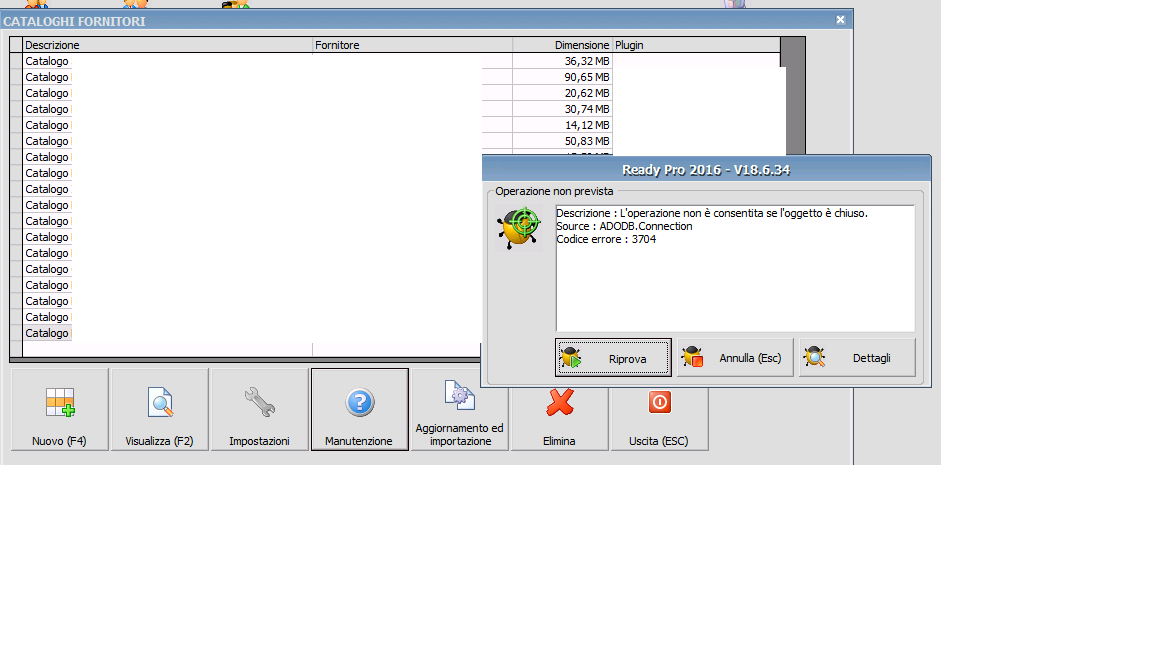Click Riprova to retry the operation
This screenshot has height=648, width=1152.
(x=613, y=358)
